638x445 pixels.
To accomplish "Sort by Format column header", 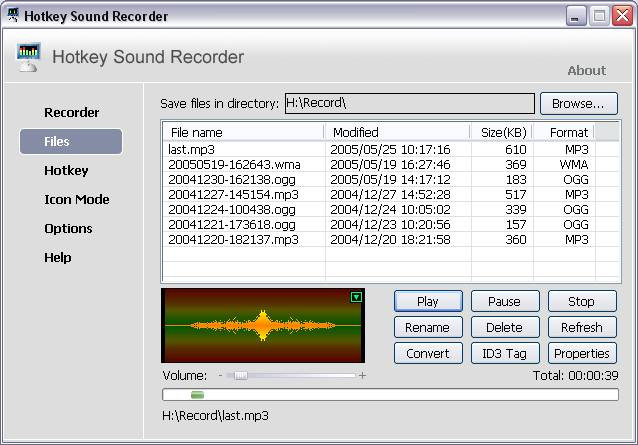I will [564, 133].
